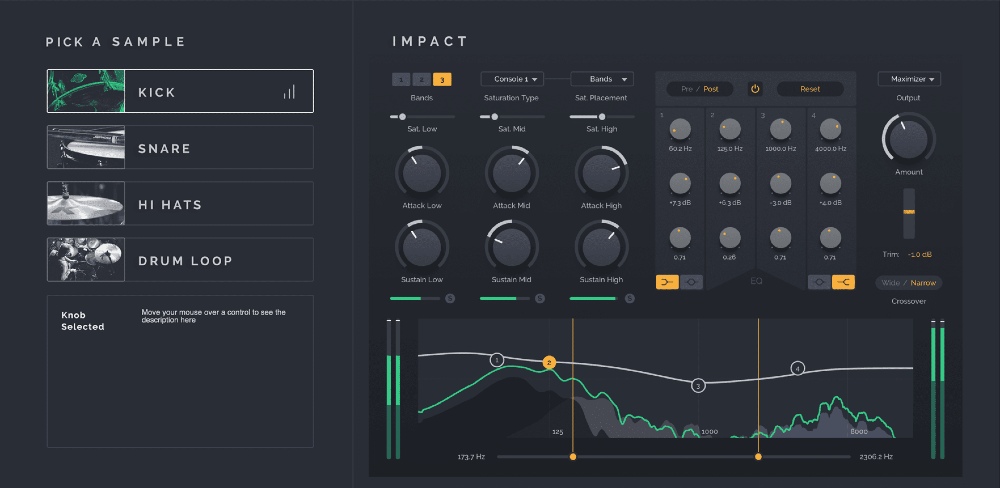The height and width of the screenshot is (488, 1000).
Task: Select the 1 band mode button
Action: (401, 79)
